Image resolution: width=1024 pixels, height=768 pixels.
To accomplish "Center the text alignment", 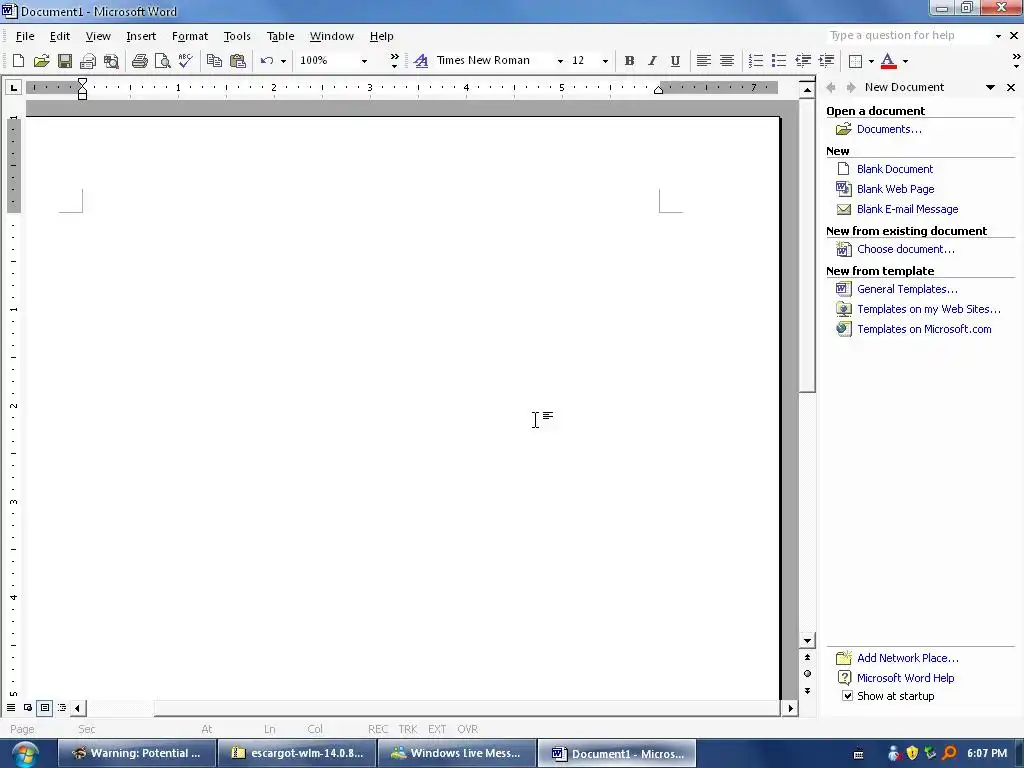I will click(x=726, y=61).
